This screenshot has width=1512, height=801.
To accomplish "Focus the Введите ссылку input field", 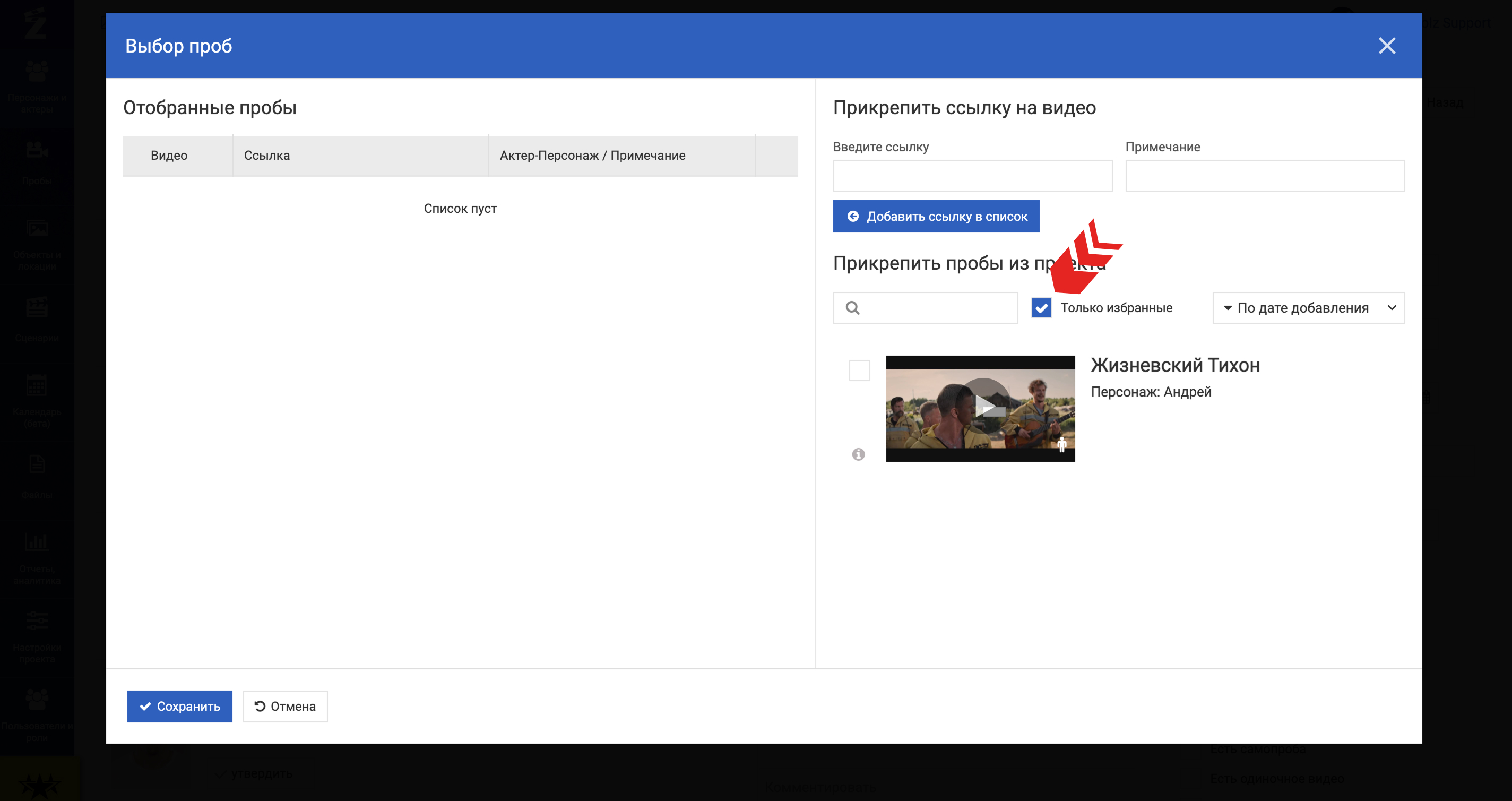I will click(972, 176).
